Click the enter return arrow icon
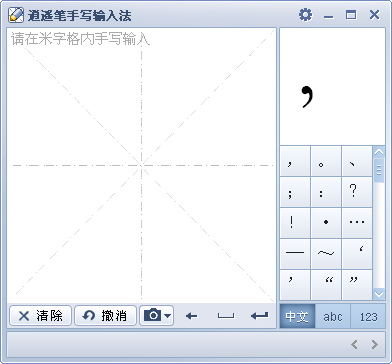The width and height of the screenshot is (392, 364). 259,315
